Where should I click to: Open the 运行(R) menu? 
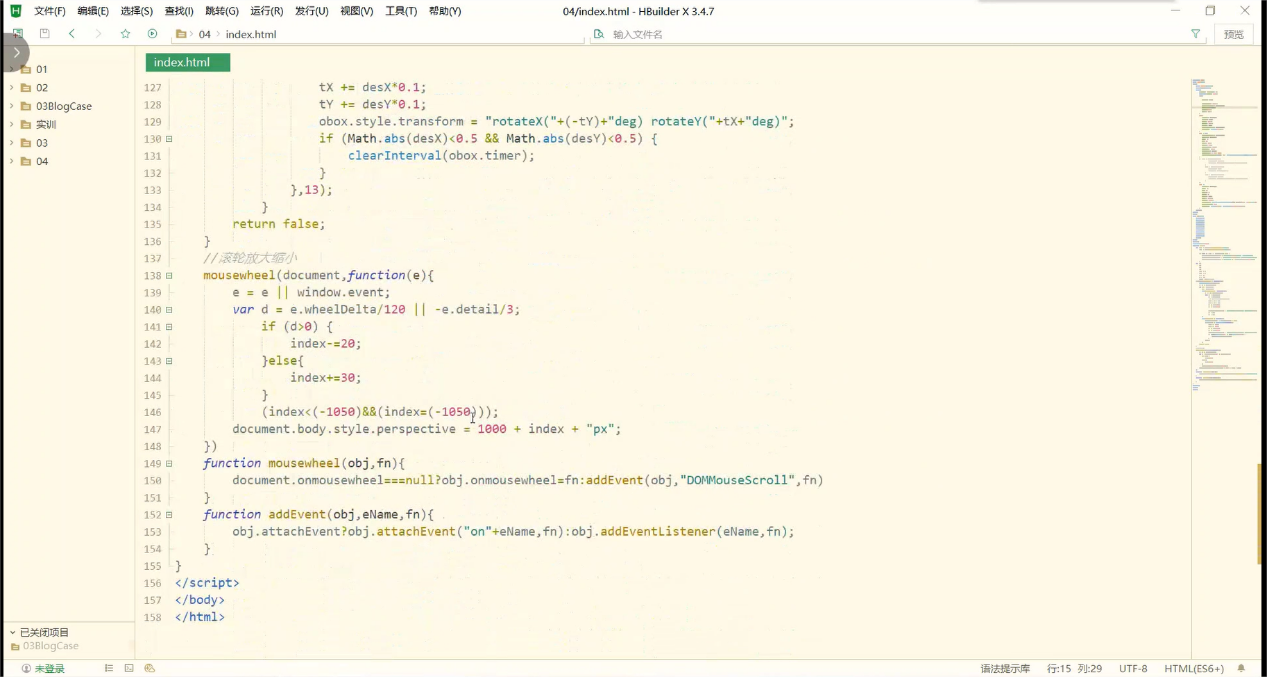[266, 11]
